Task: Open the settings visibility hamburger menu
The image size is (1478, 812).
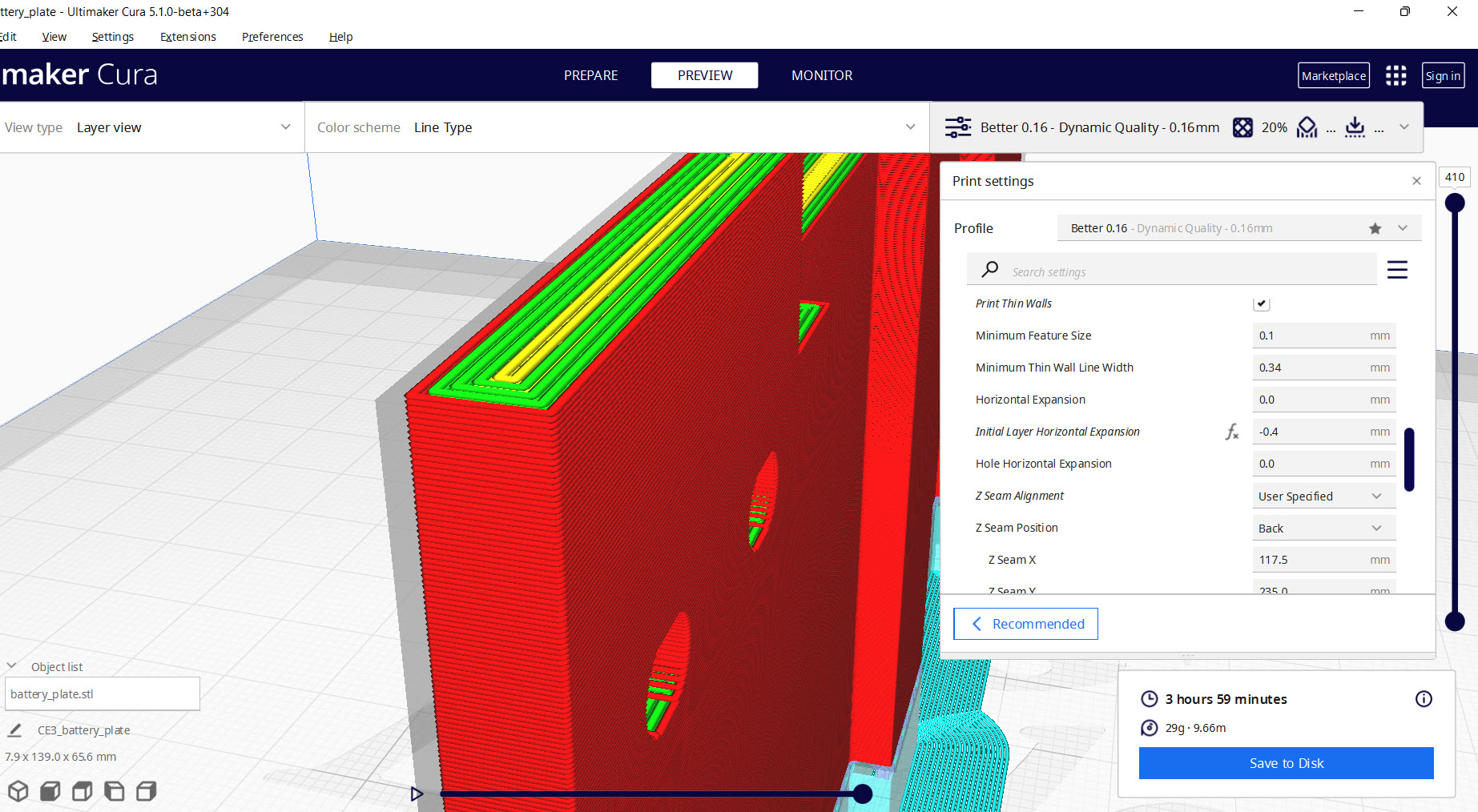Action: pos(1397,270)
